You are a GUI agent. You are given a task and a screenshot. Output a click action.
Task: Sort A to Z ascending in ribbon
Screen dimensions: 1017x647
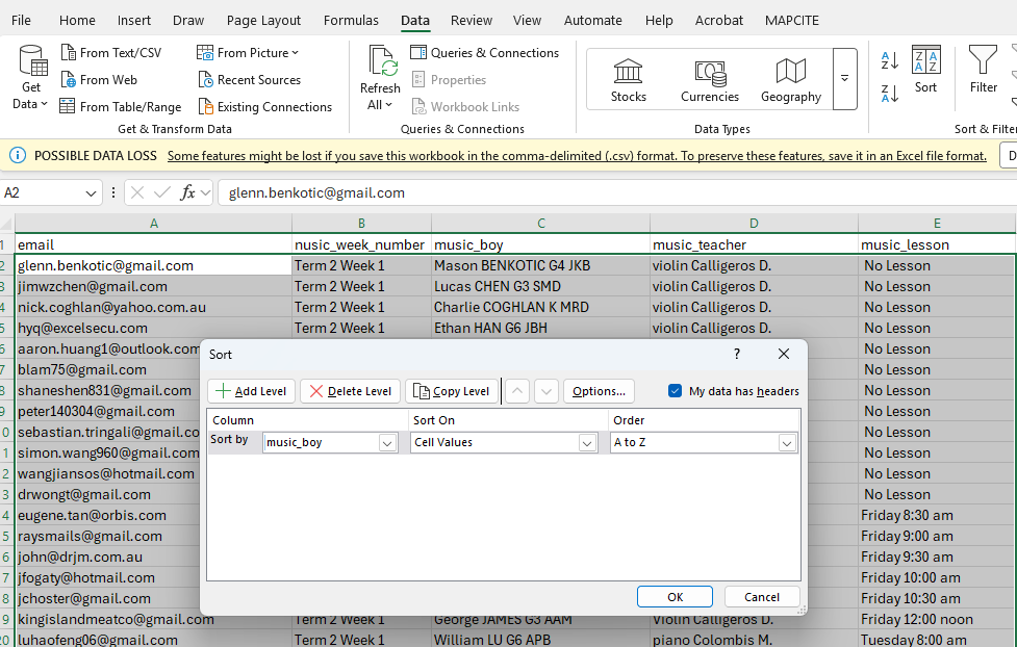pos(889,61)
